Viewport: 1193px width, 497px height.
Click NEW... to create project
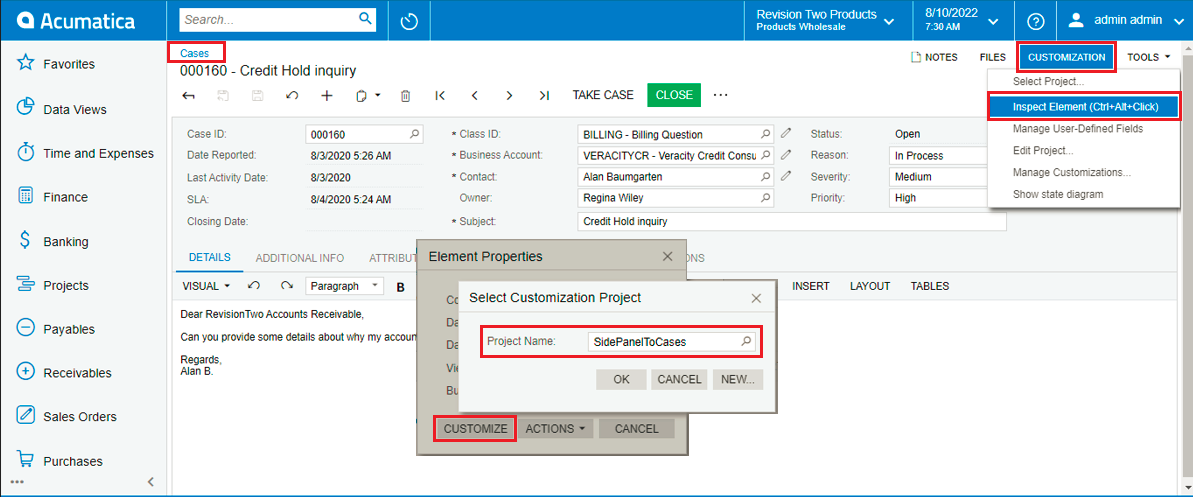pyautogui.click(x=738, y=380)
